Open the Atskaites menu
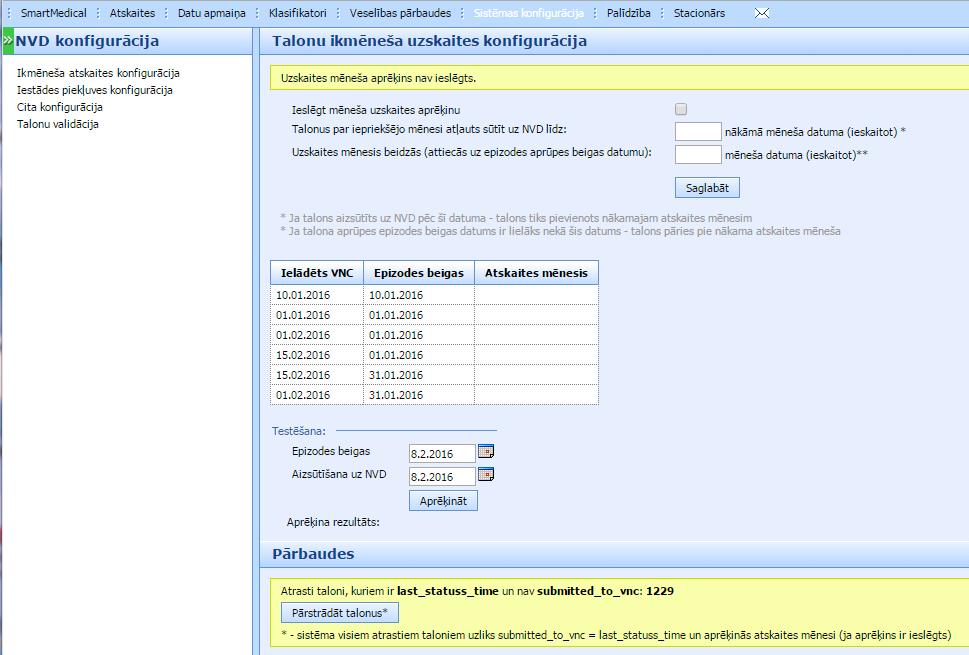Screen dimensions: 969x655 pyautogui.click(x=132, y=14)
